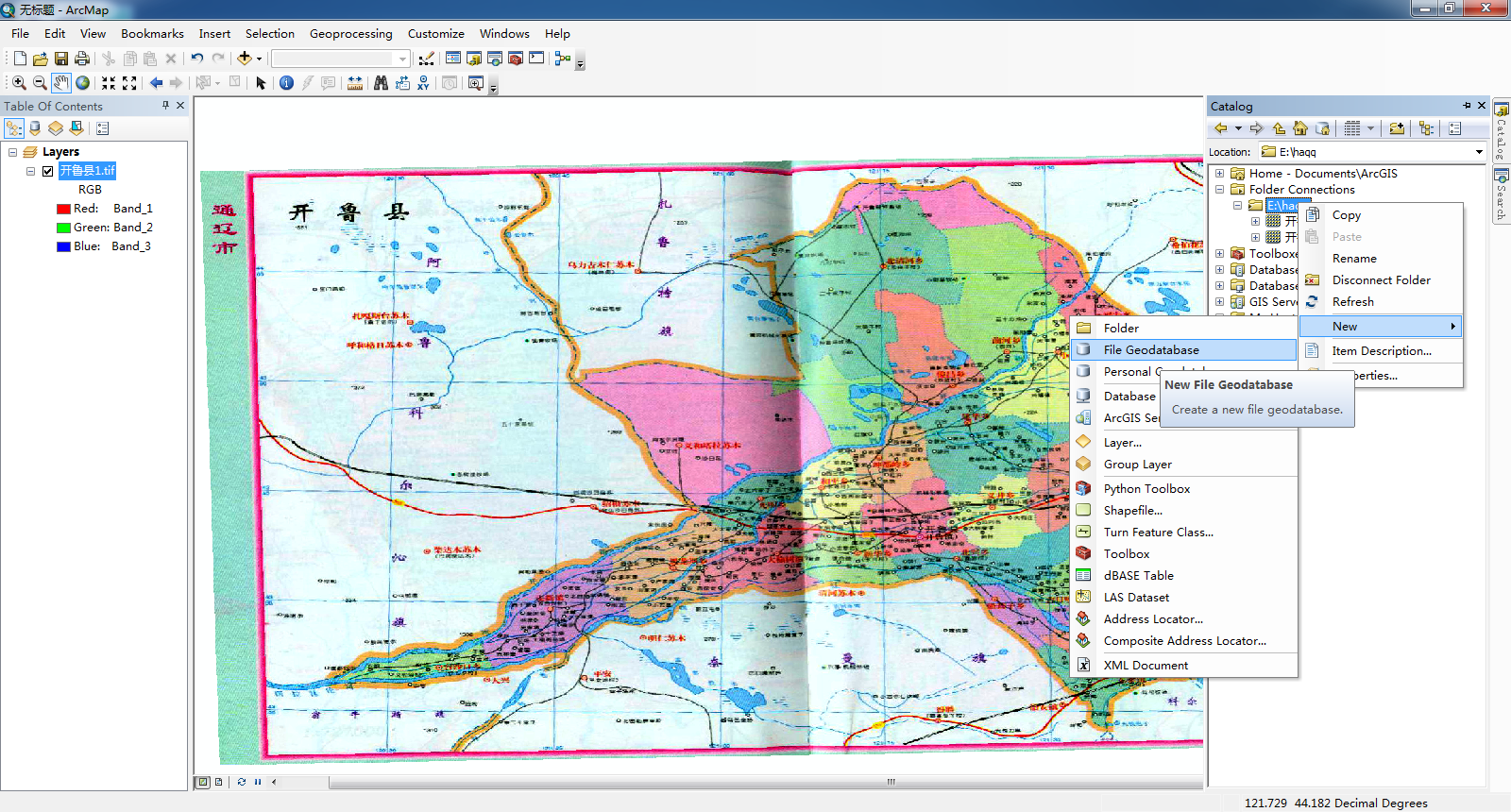This screenshot has height=812, width=1511.
Task: Click Disconnect Folder in context menu
Action: (x=1381, y=280)
